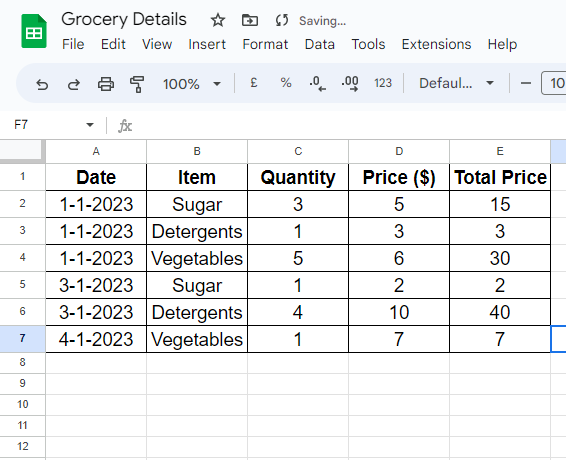Expand the Default font dropdown
This screenshot has height=460, width=566.
(456, 83)
